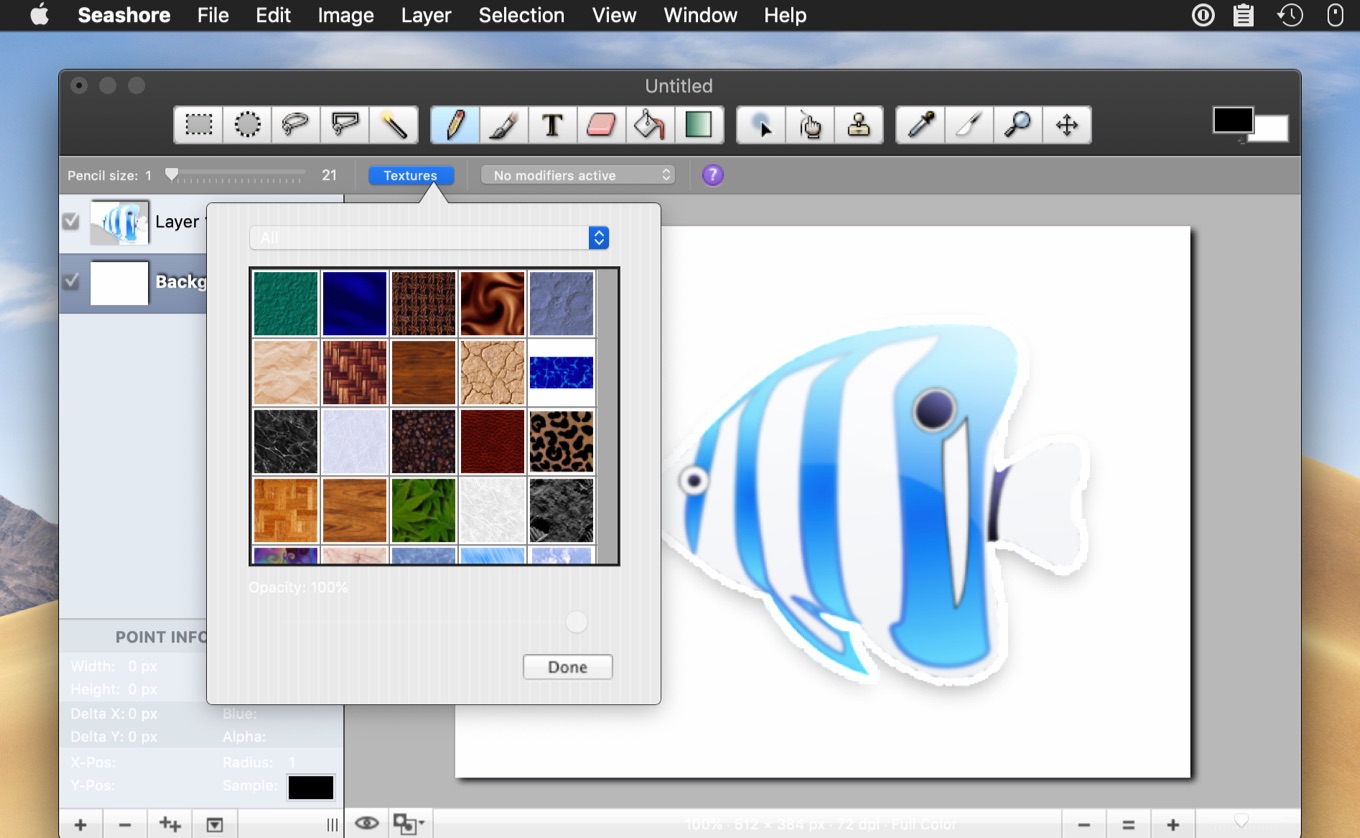
Task: Choose the Position move tool
Action: tap(1067, 125)
